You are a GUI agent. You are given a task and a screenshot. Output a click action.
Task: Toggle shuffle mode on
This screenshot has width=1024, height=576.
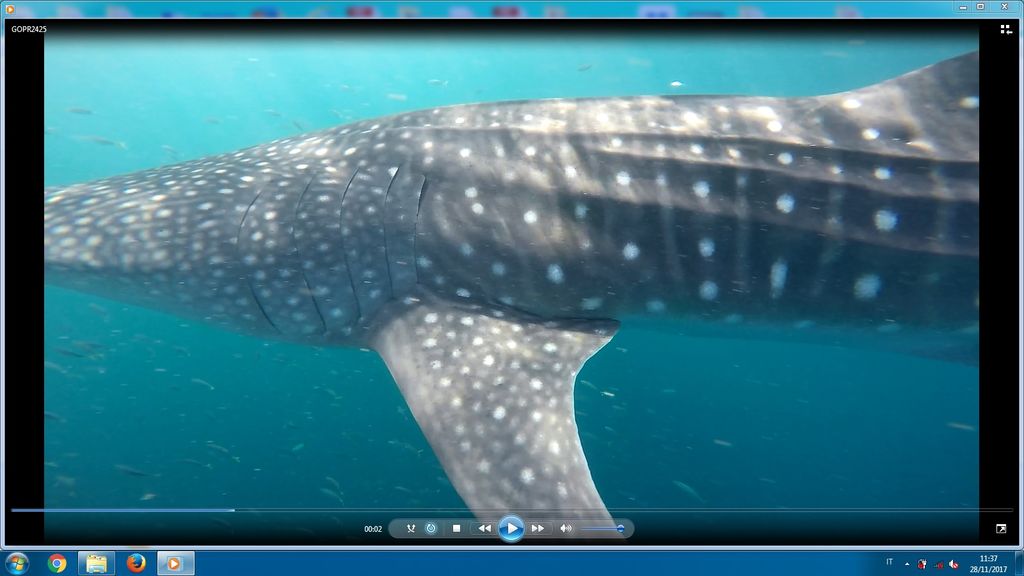pyautogui.click(x=410, y=528)
